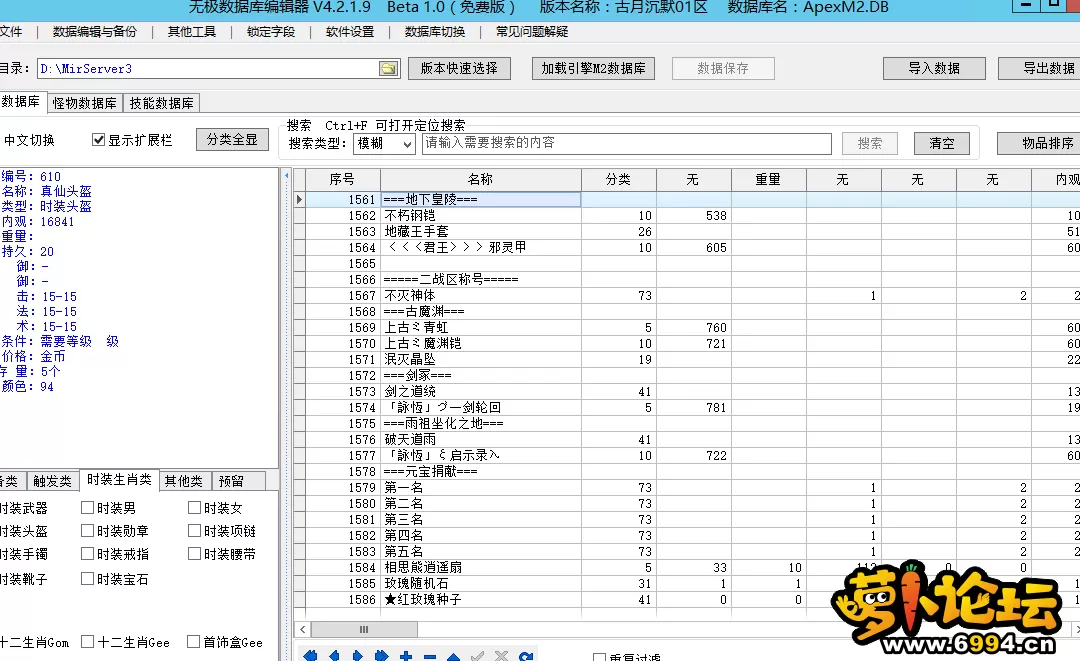Viewport: 1080px width, 661px height.
Task: Click the 中文切换 label
Action: coord(29,140)
